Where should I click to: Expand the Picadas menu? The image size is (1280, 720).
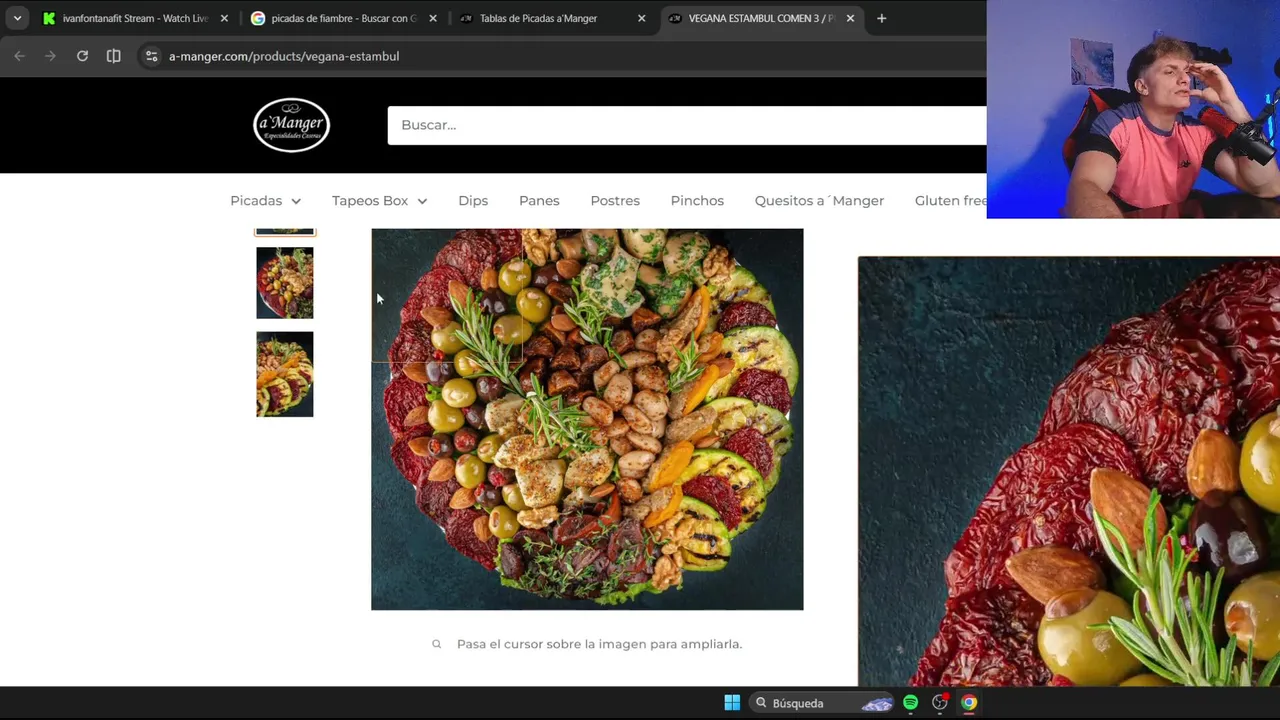265,201
